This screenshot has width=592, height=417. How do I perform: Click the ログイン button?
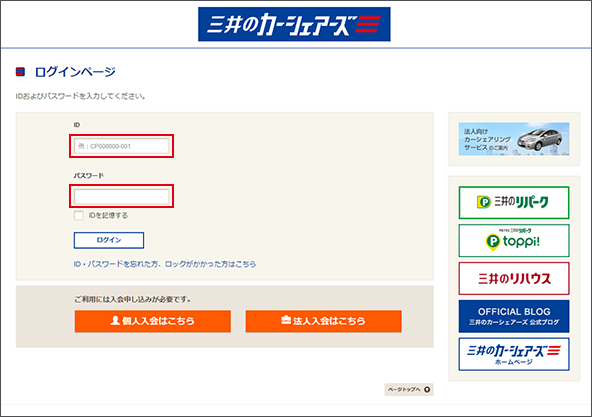[x=109, y=240]
